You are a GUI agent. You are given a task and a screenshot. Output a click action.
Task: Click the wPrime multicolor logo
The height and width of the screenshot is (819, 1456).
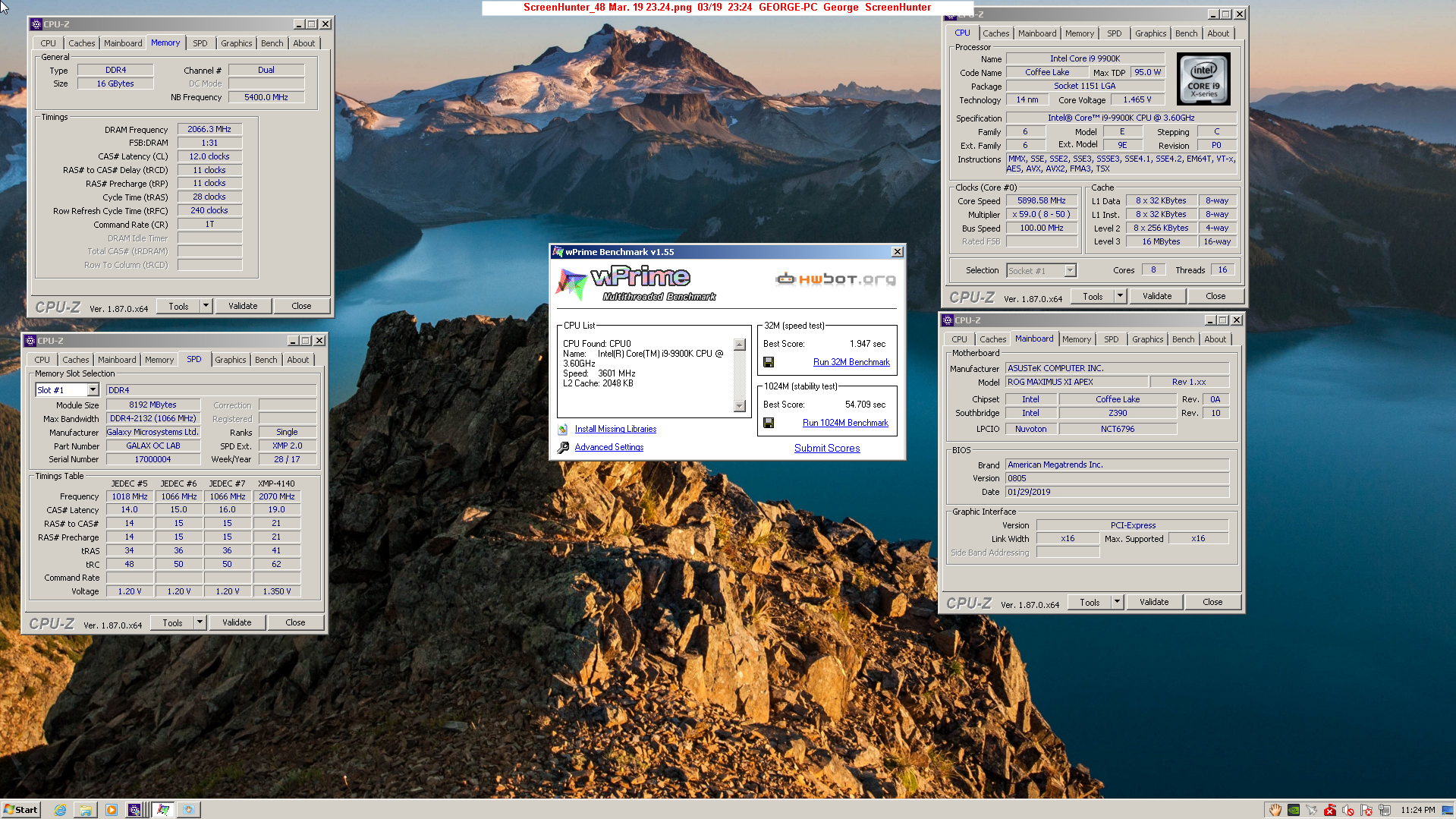[x=571, y=283]
